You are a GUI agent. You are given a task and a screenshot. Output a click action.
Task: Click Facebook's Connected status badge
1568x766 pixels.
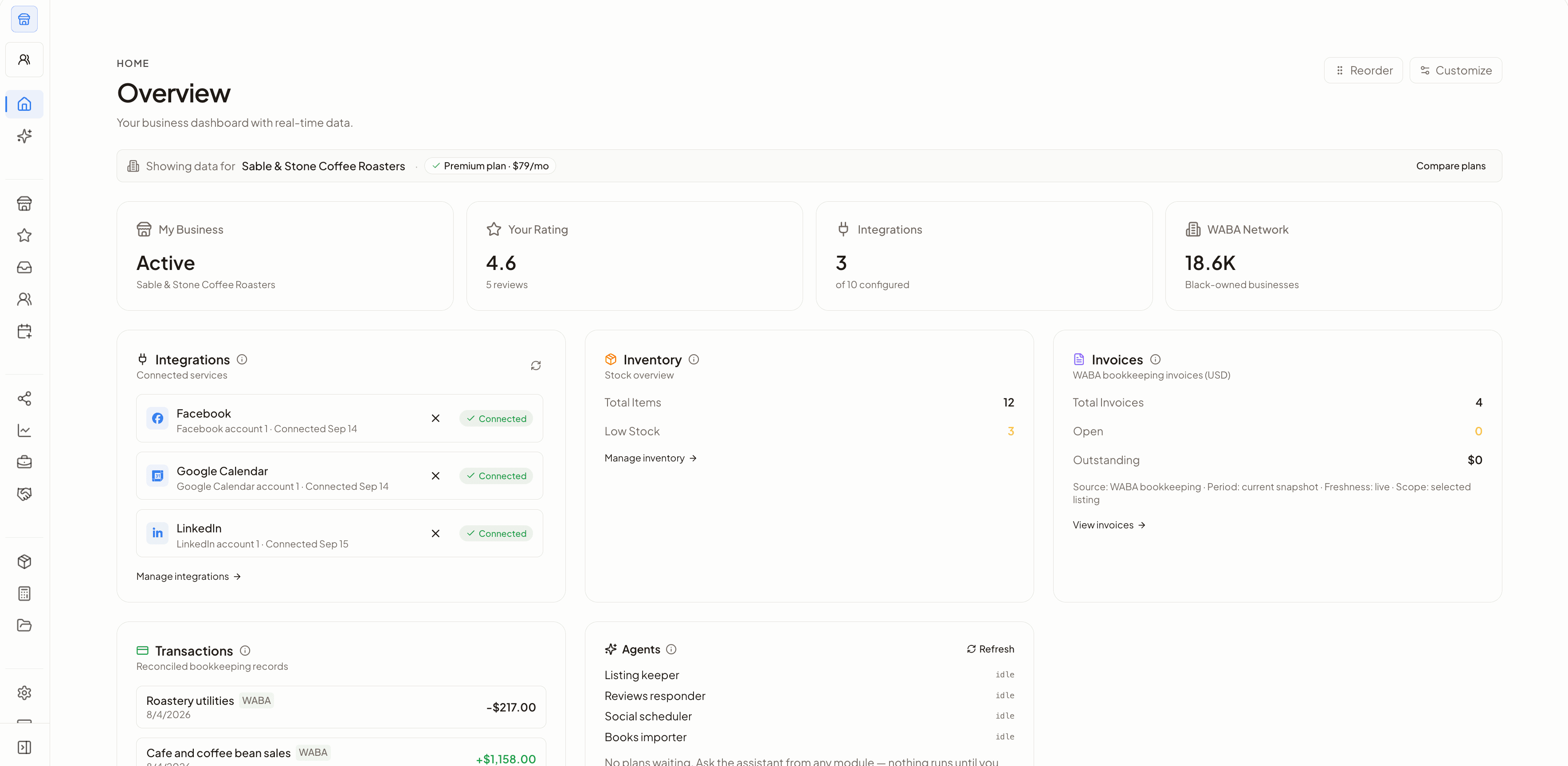click(x=496, y=418)
